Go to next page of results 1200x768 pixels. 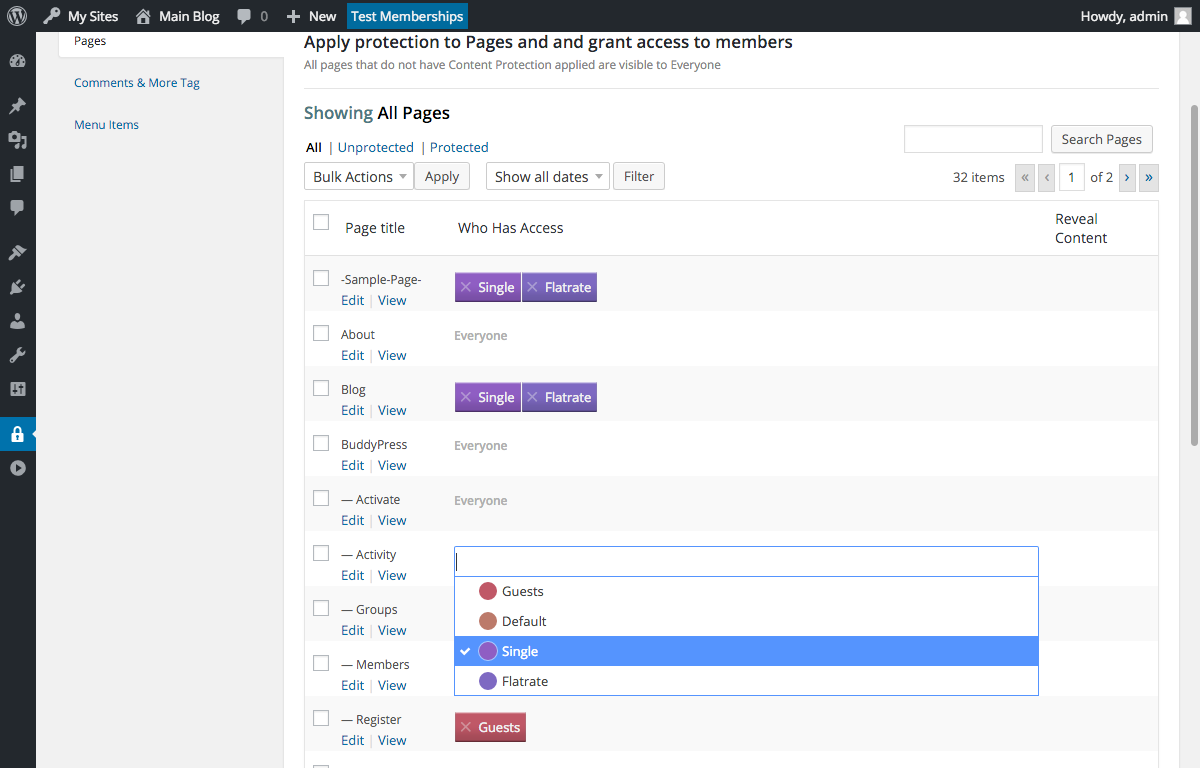[x=1127, y=177]
